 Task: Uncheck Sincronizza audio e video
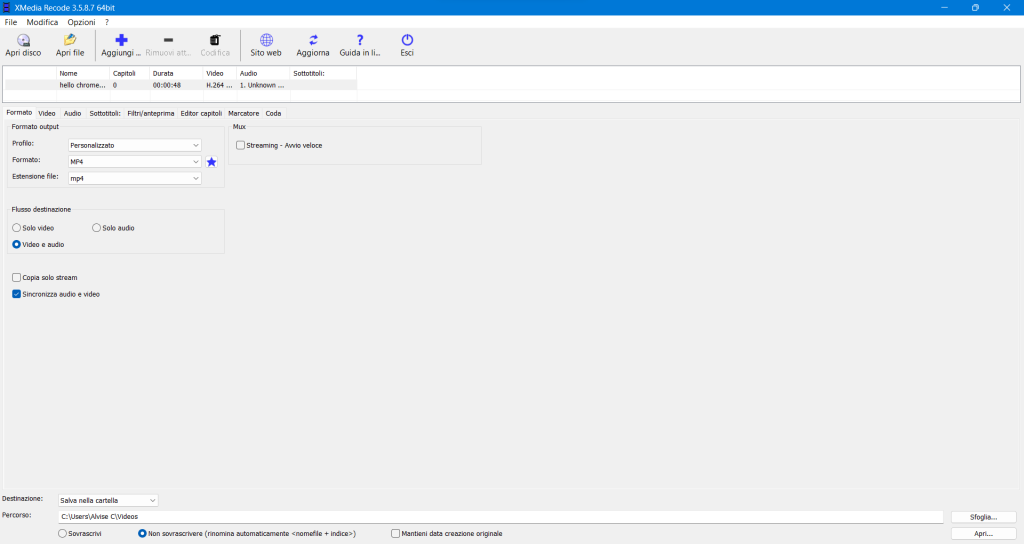pos(16,294)
